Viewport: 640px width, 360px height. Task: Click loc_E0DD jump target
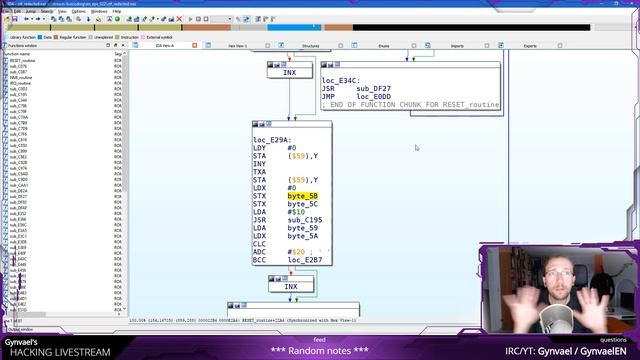click(373, 97)
